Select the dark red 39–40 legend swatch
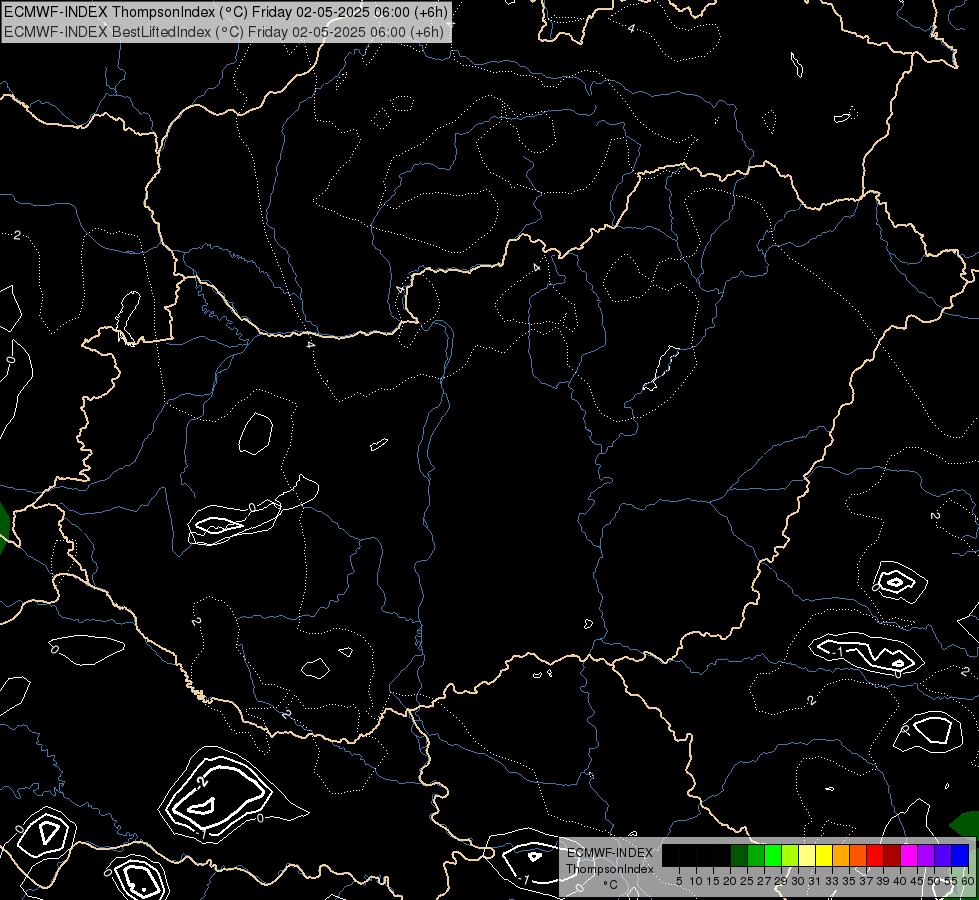This screenshot has width=979, height=900. click(892, 855)
